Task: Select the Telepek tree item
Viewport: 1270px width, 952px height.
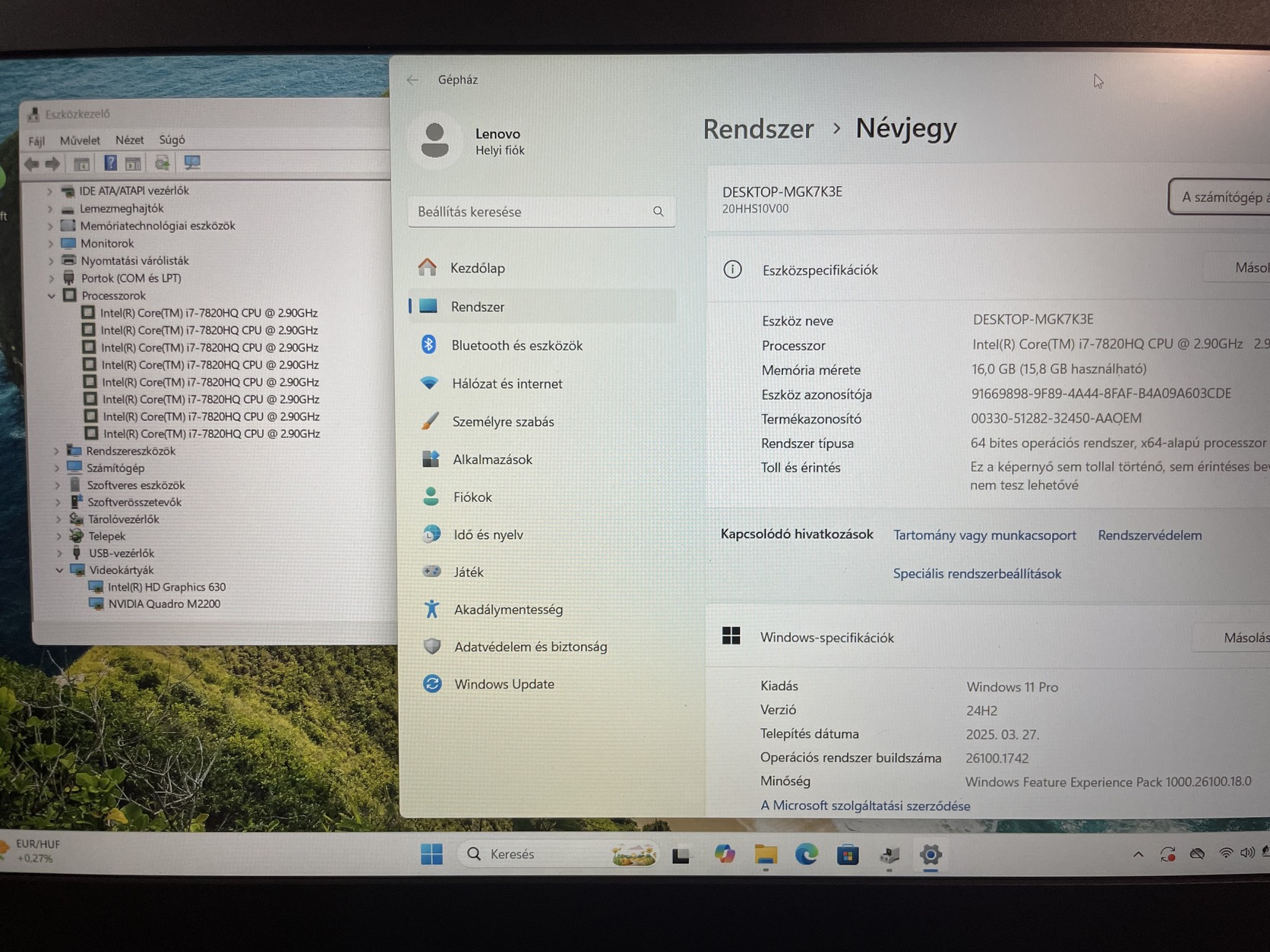Action: click(x=106, y=536)
